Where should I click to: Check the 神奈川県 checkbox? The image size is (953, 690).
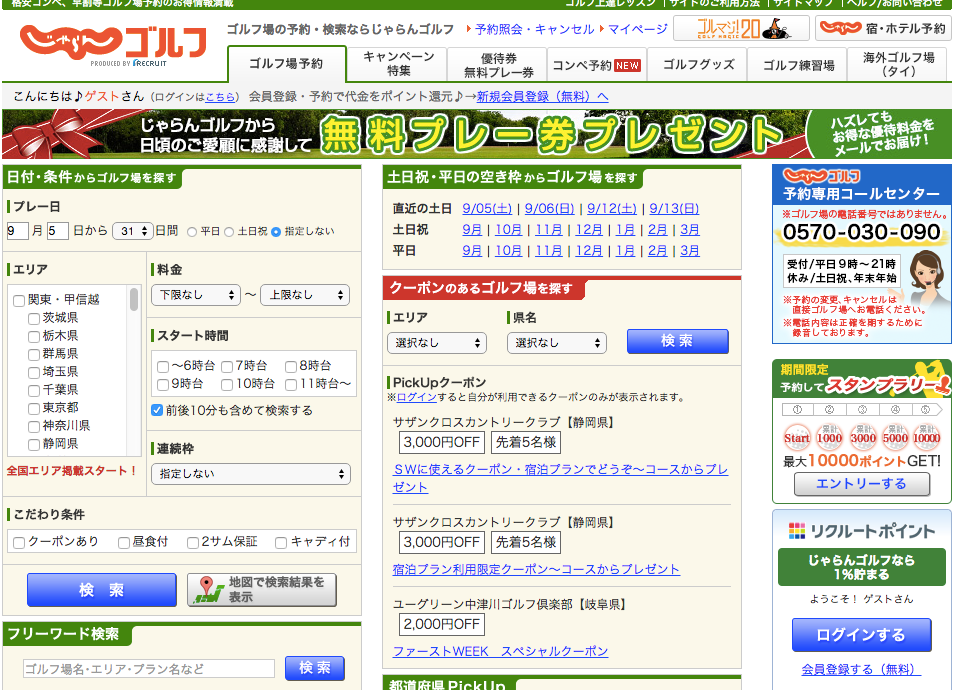(34, 427)
